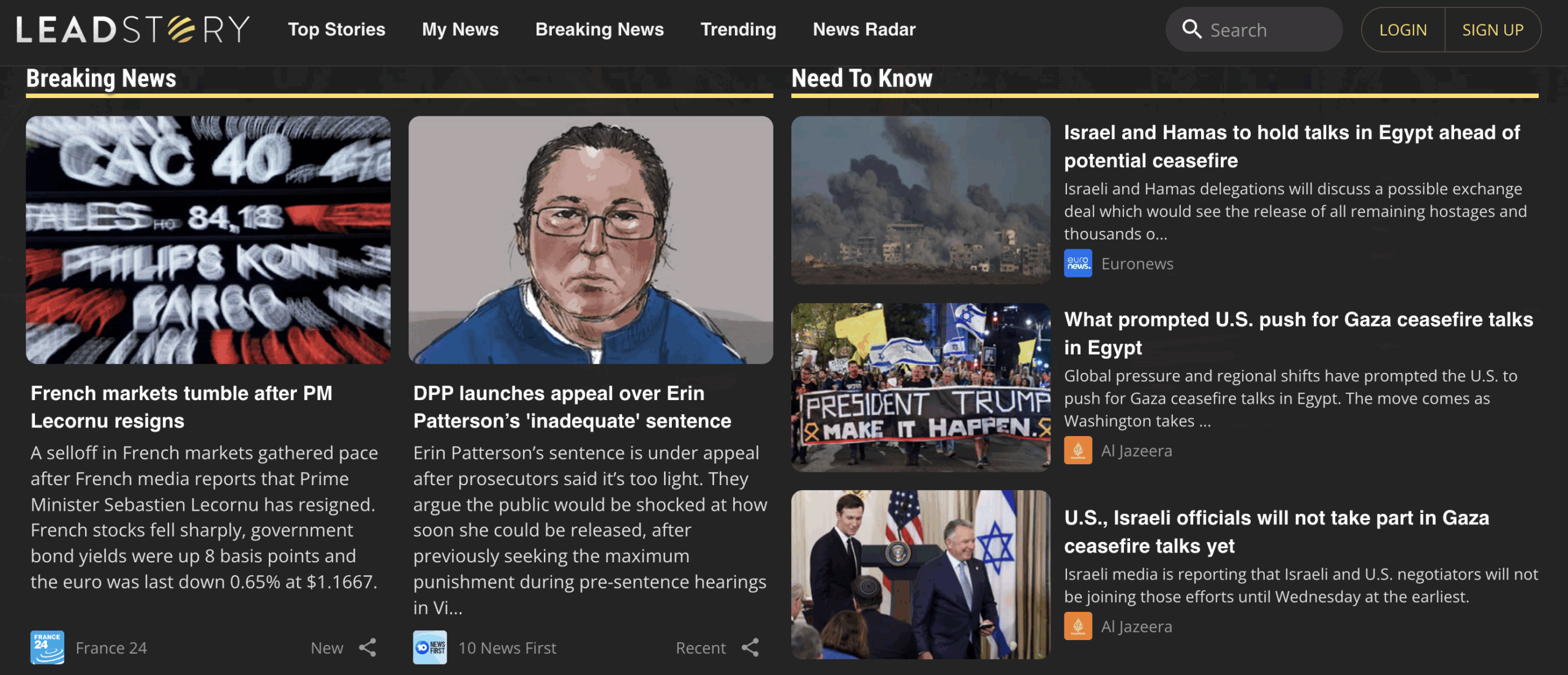Click Al Jazeera logo under ceasefire talks yet
This screenshot has height=675, width=1568.
point(1078,626)
